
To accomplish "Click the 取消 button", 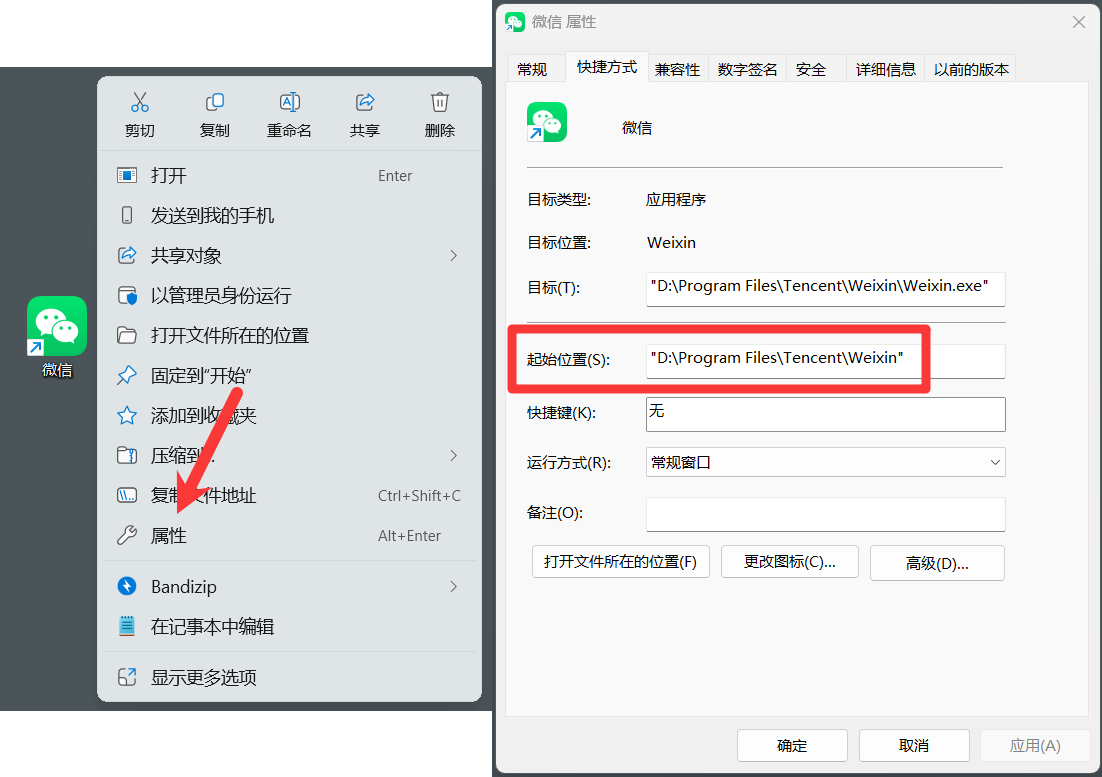I will coord(914,745).
